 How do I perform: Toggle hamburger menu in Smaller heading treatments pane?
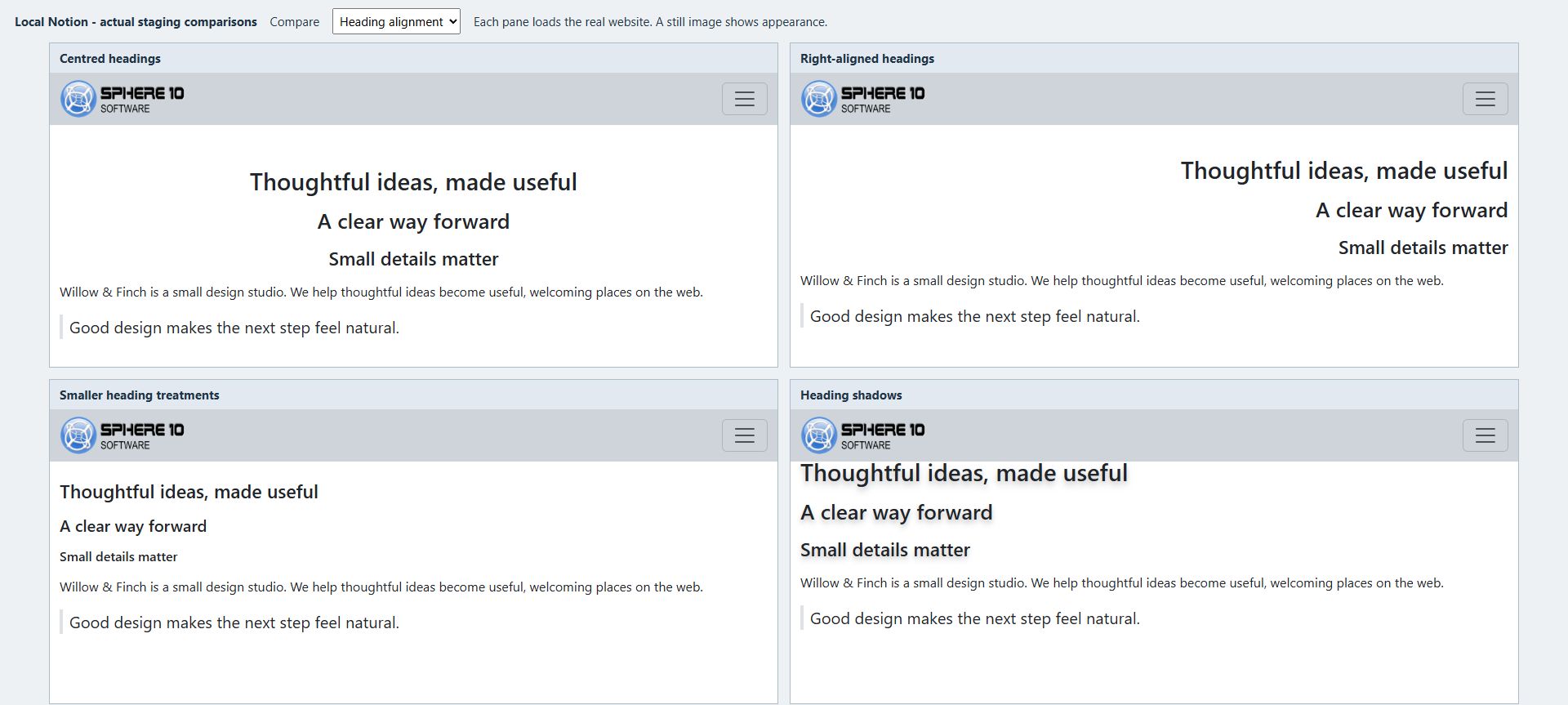[744, 435]
